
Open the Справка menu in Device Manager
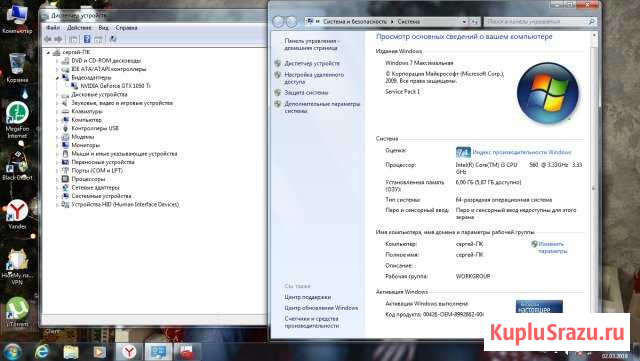click(x=126, y=28)
